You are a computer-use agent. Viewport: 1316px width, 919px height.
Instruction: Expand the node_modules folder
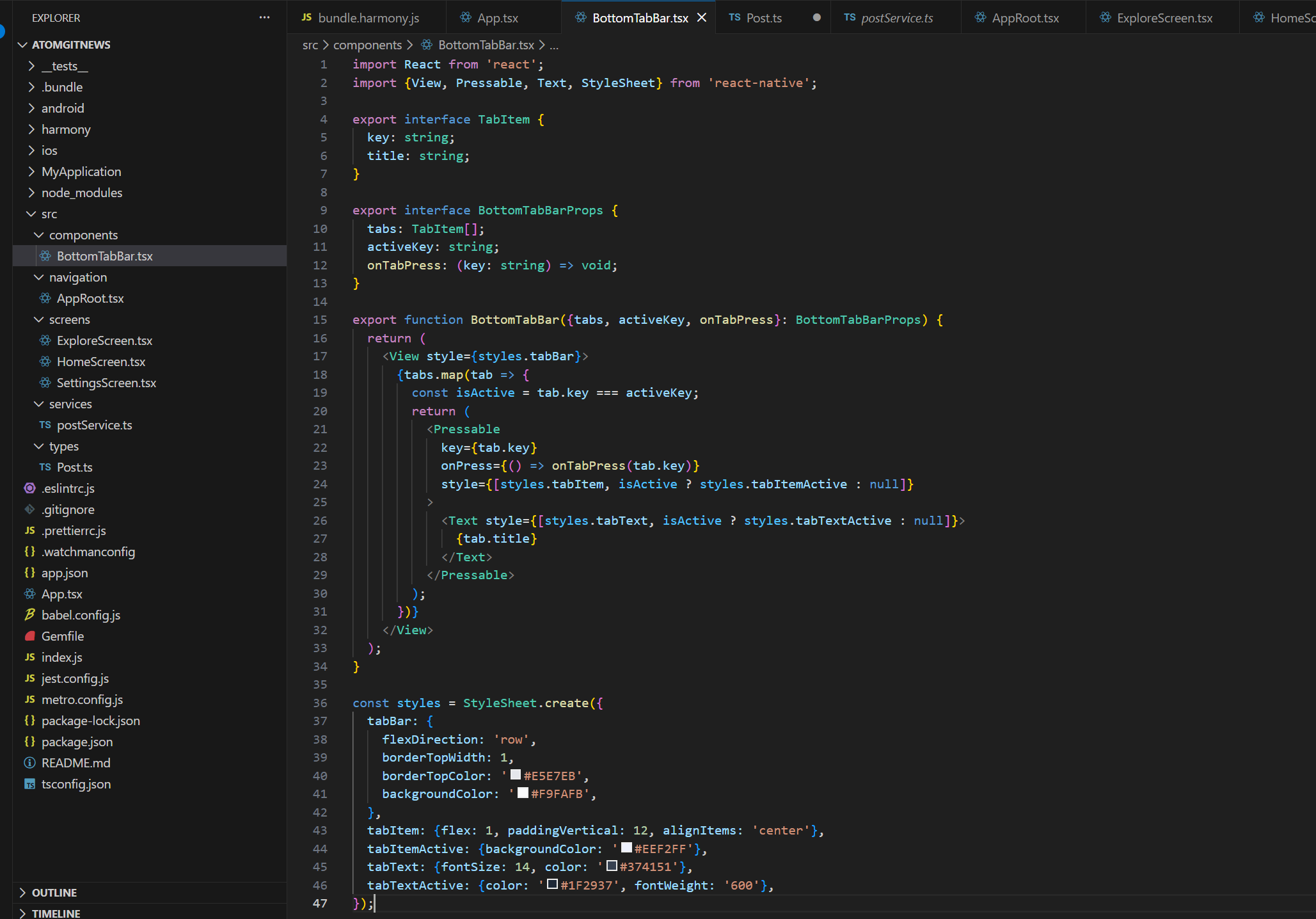31,193
